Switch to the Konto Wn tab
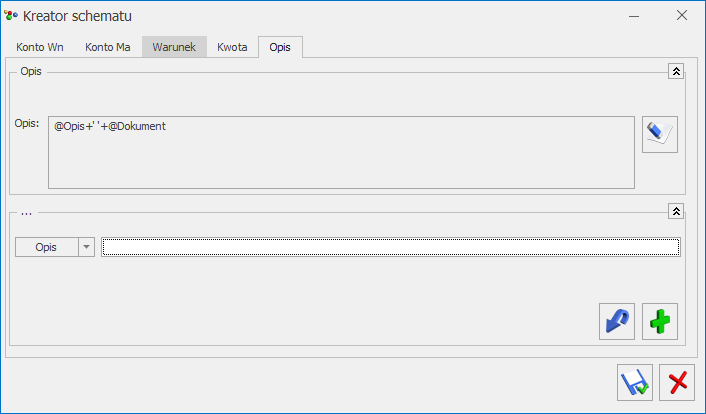Screen dimensions: 706x414 (x=40, y=47)
